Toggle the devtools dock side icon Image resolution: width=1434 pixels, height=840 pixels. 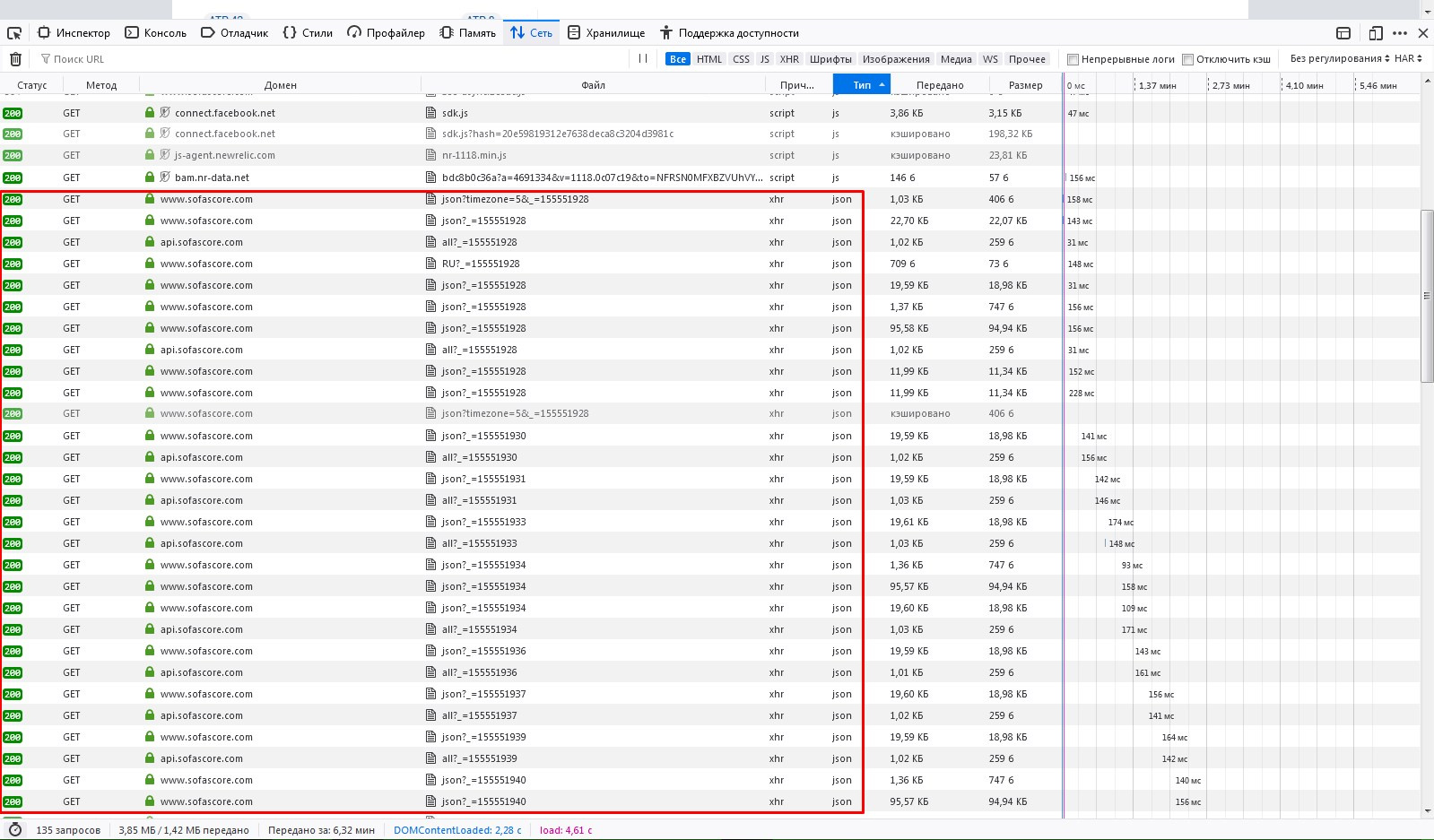click(1343, 33)
